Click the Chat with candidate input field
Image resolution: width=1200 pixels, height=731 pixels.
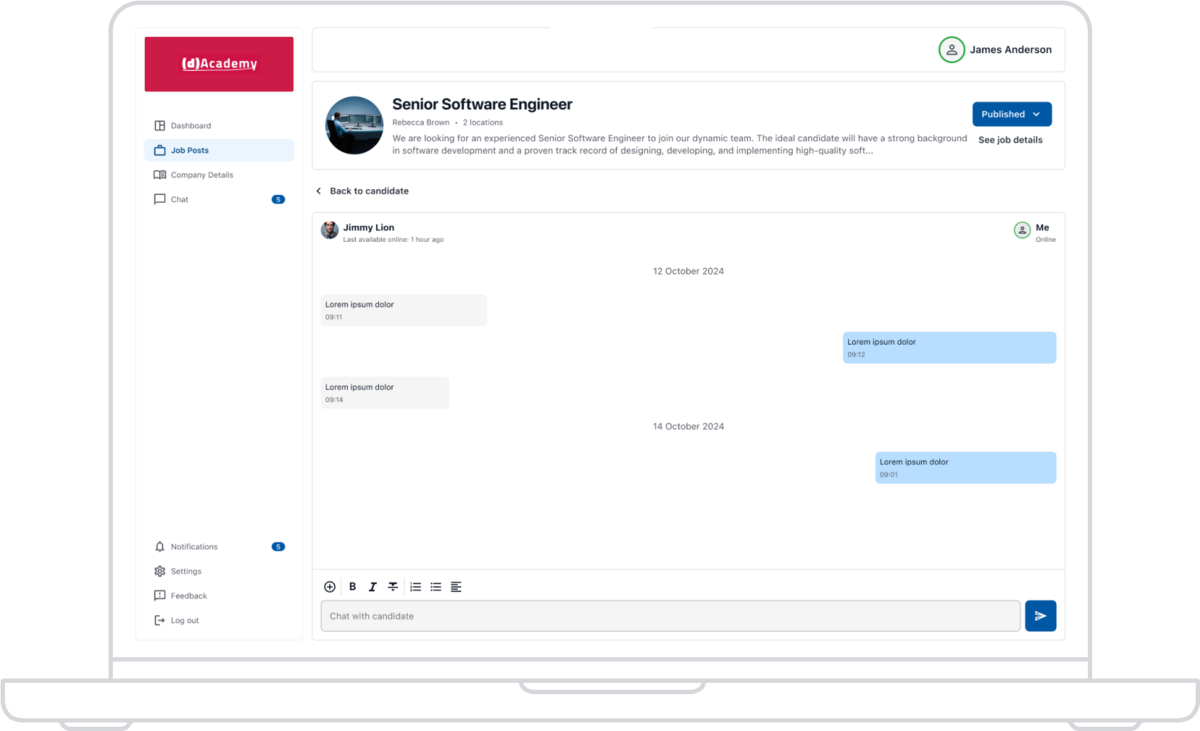(x=670, y=616)
